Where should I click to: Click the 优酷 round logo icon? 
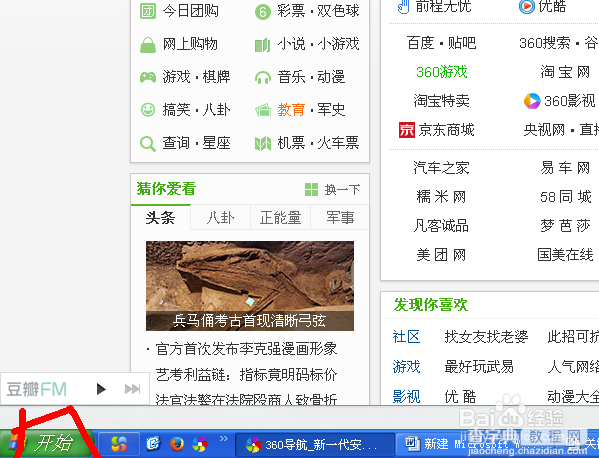pyautogui.click(x=526, y=6)
